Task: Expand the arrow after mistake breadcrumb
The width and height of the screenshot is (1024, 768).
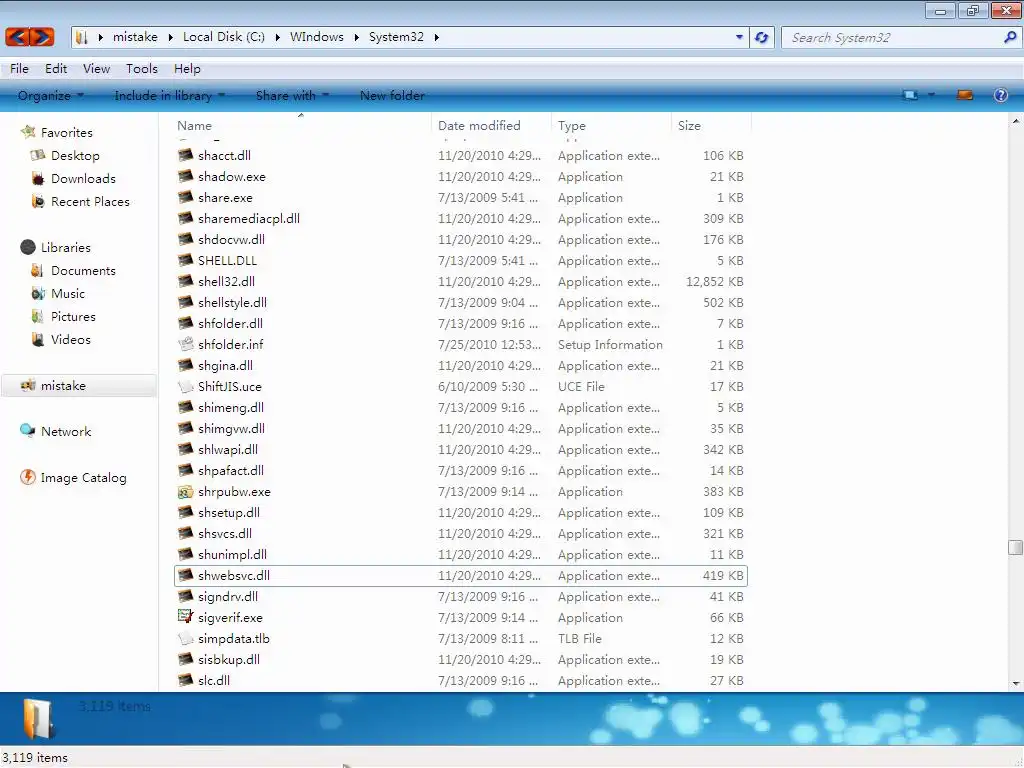Action: [x=170, y=37]
